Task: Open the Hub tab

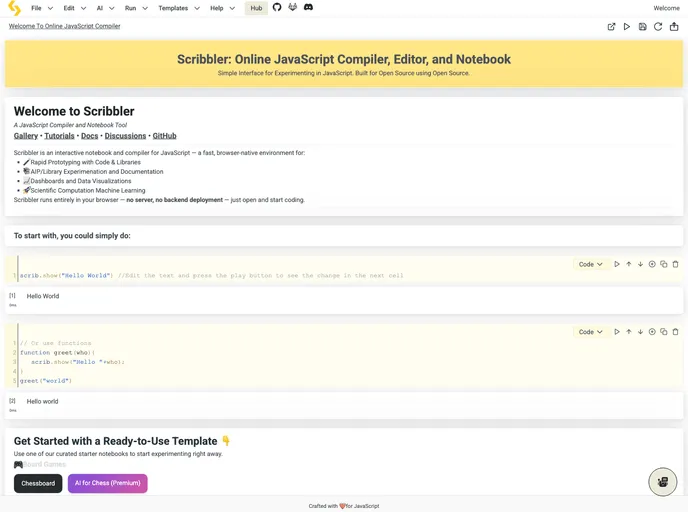Action: 256,8
